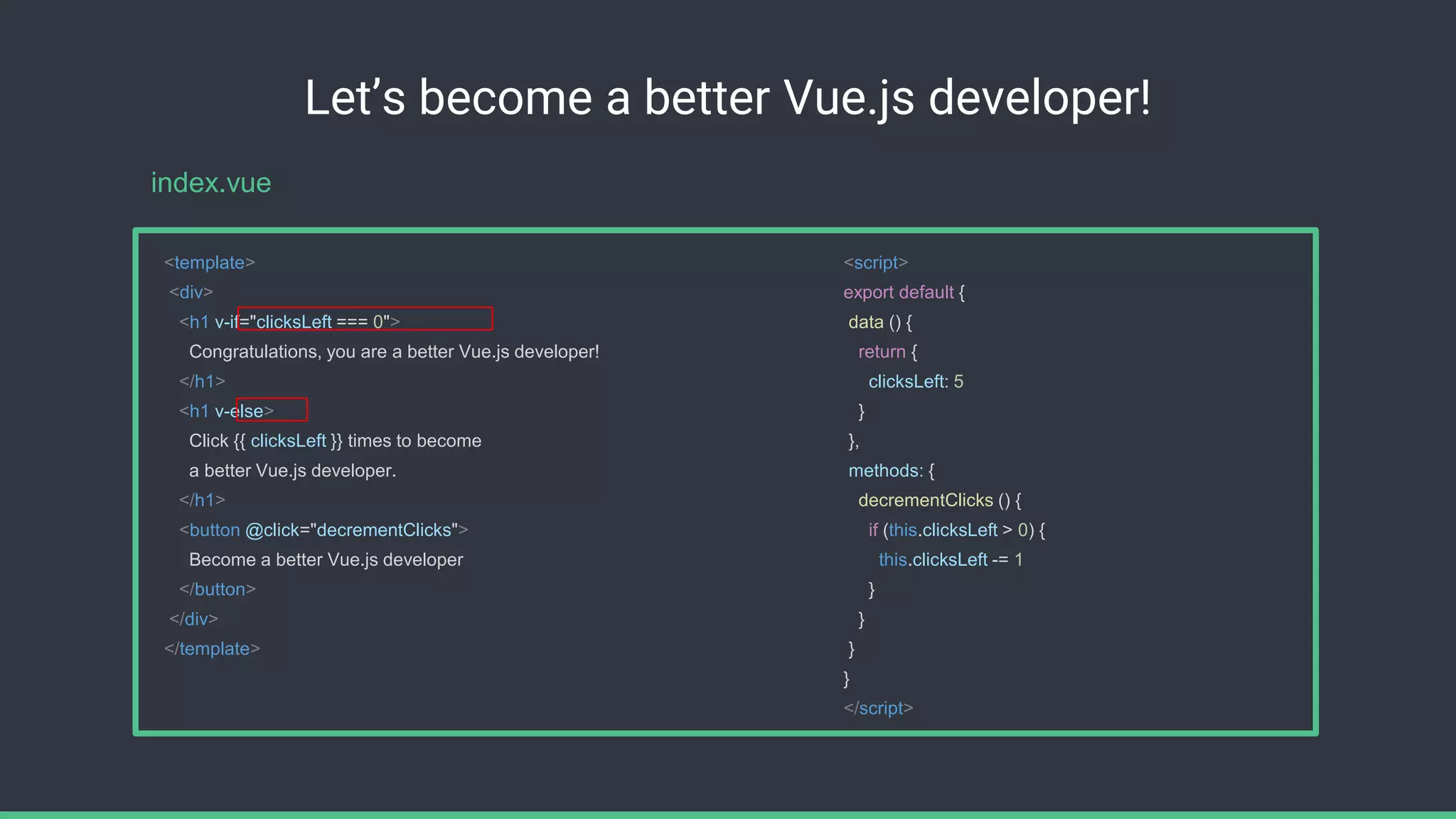The image size is (1456, 819).
Task: Click the 'methods: {' line
Action: pos(892,471)
